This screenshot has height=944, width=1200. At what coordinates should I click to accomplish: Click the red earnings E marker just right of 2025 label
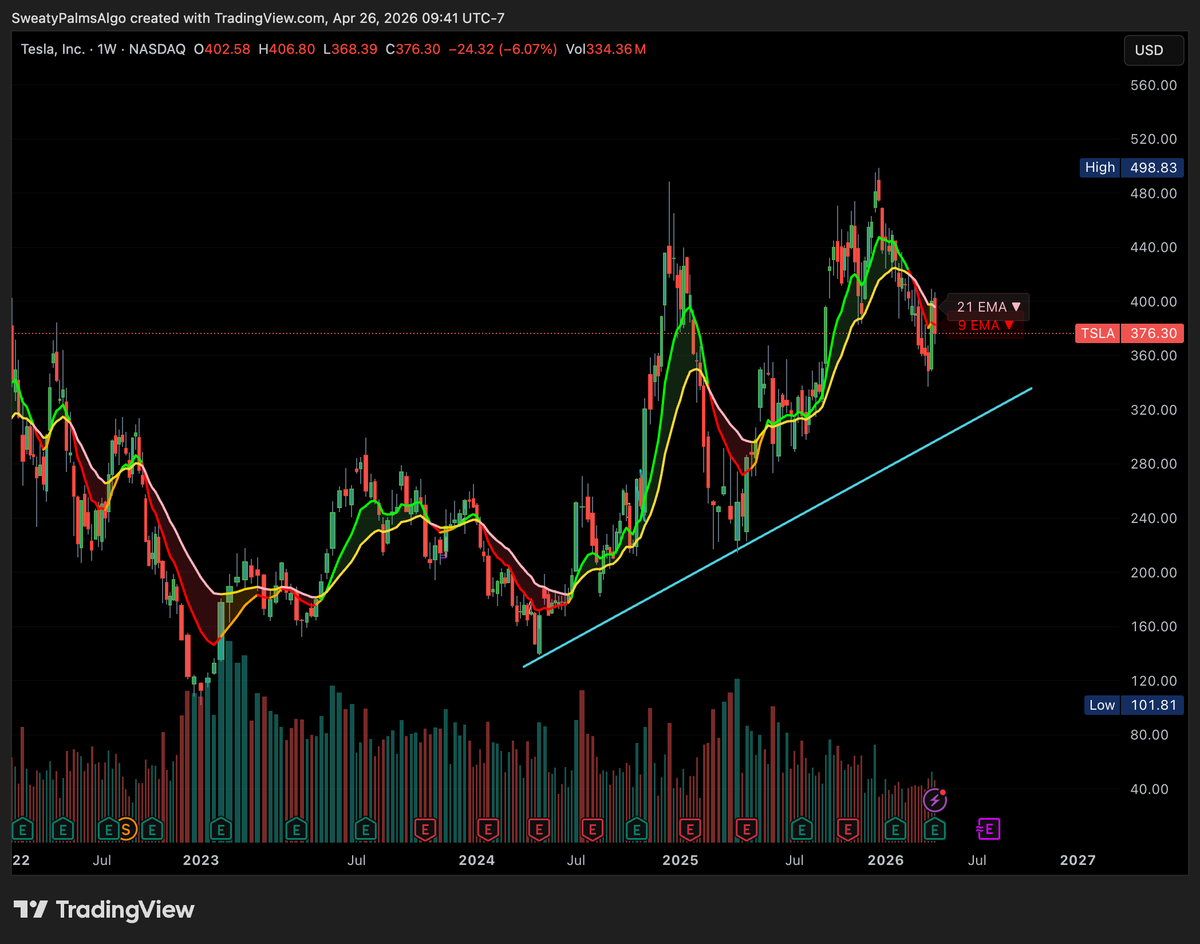[690, 829]
